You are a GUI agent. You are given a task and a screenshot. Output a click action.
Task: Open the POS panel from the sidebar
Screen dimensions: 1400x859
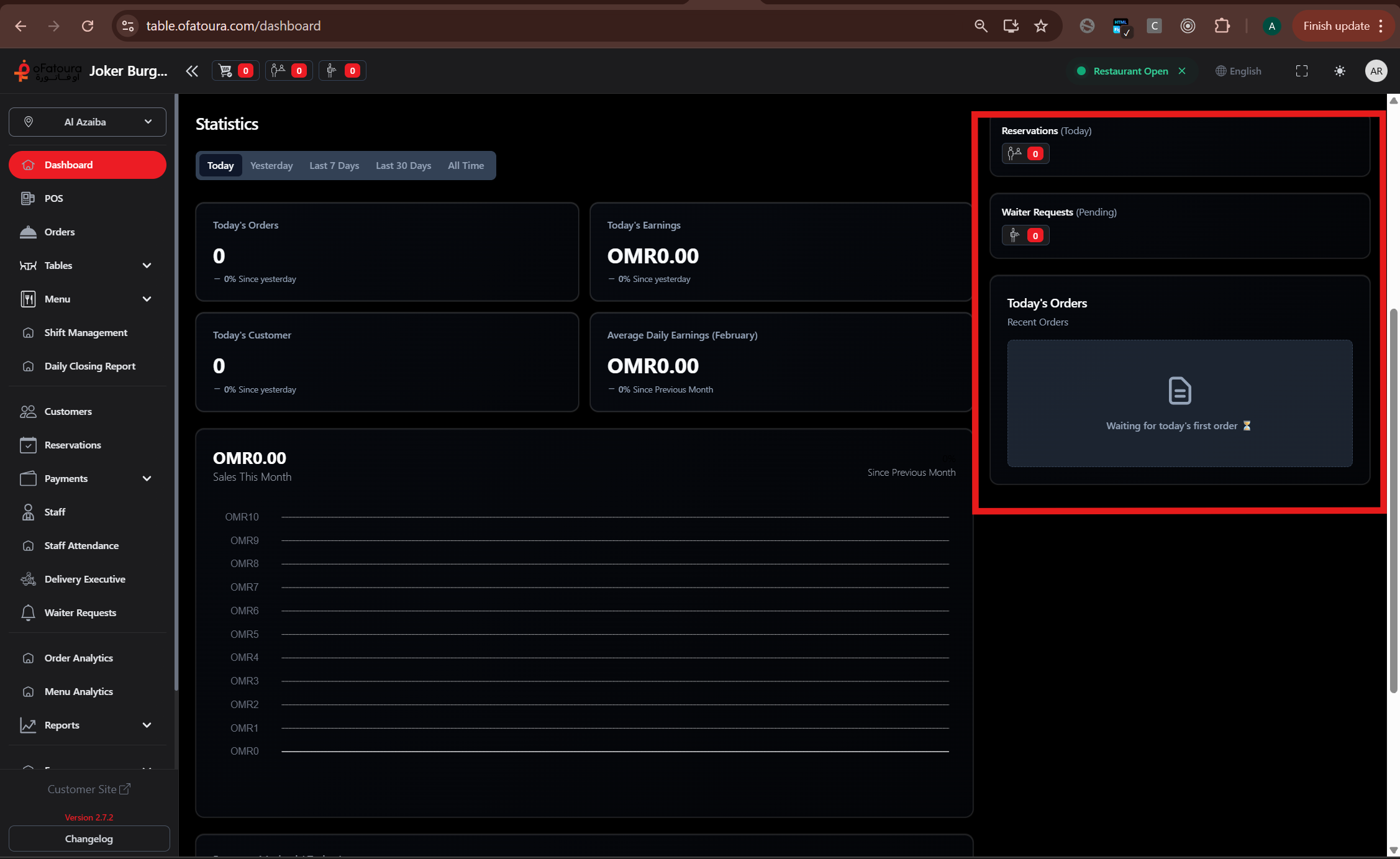[53, 198]
